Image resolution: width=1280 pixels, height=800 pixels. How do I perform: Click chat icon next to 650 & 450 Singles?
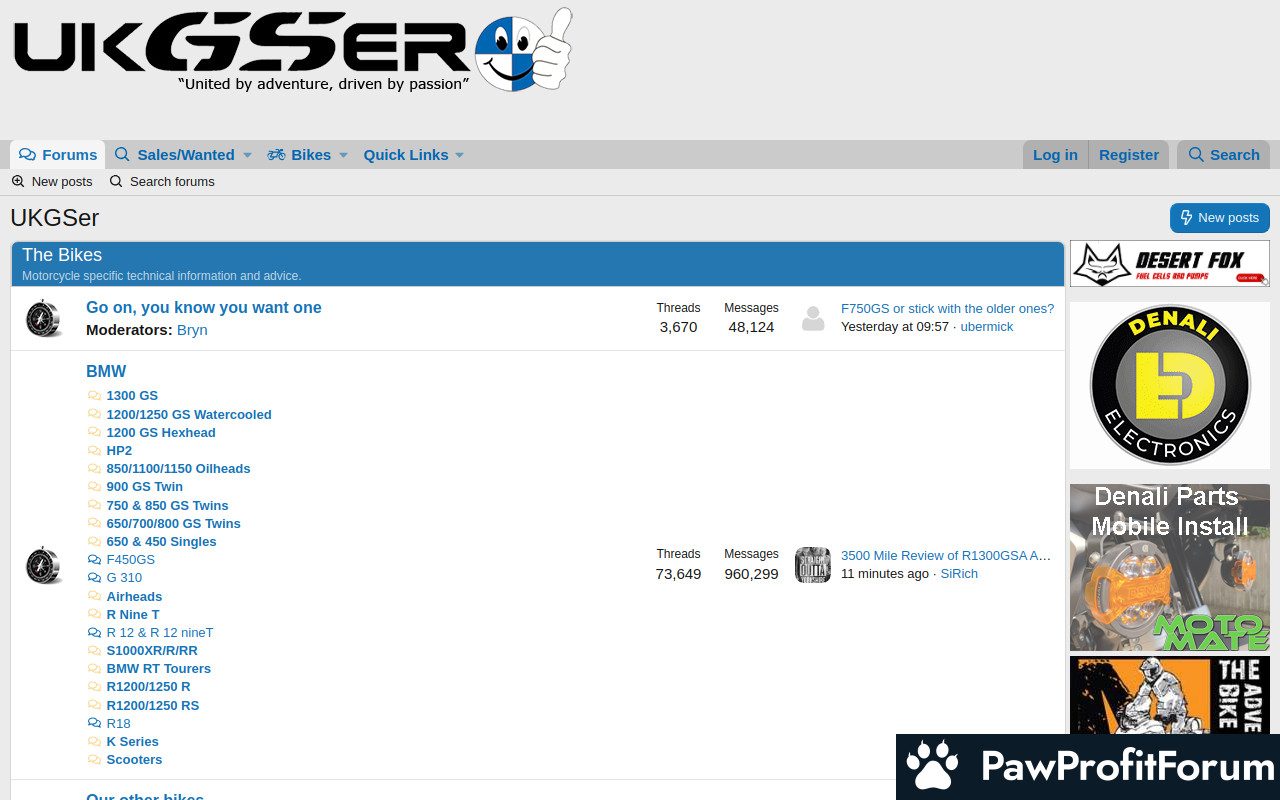coord(94,542)
